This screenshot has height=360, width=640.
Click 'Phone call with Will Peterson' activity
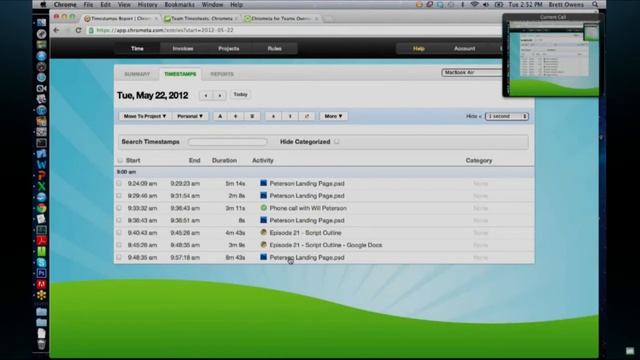308,208
